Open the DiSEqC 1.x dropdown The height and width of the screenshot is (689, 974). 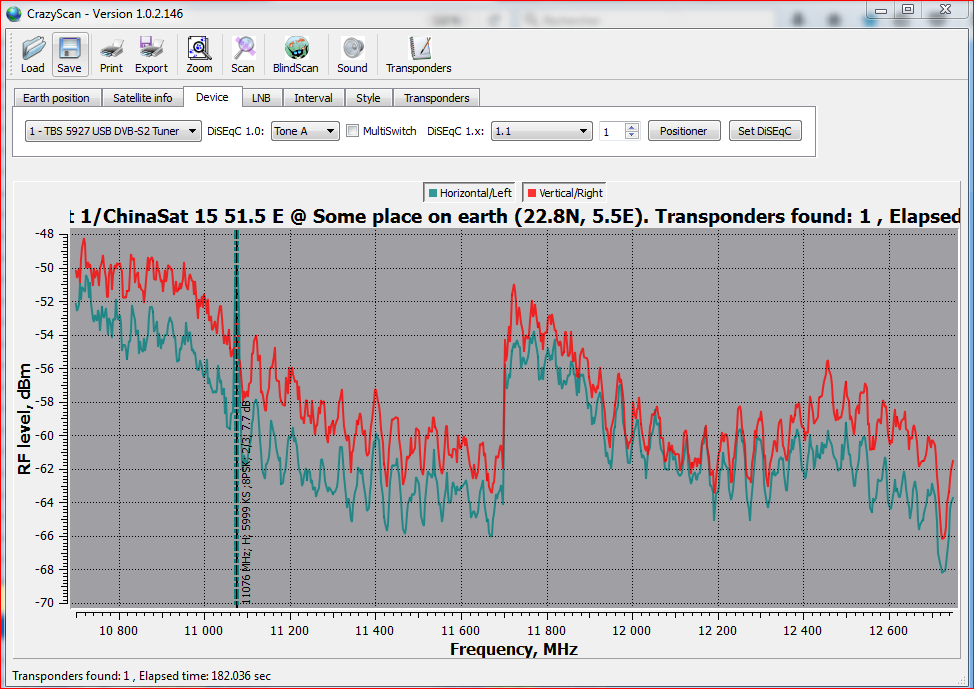(x=541, y=131)
